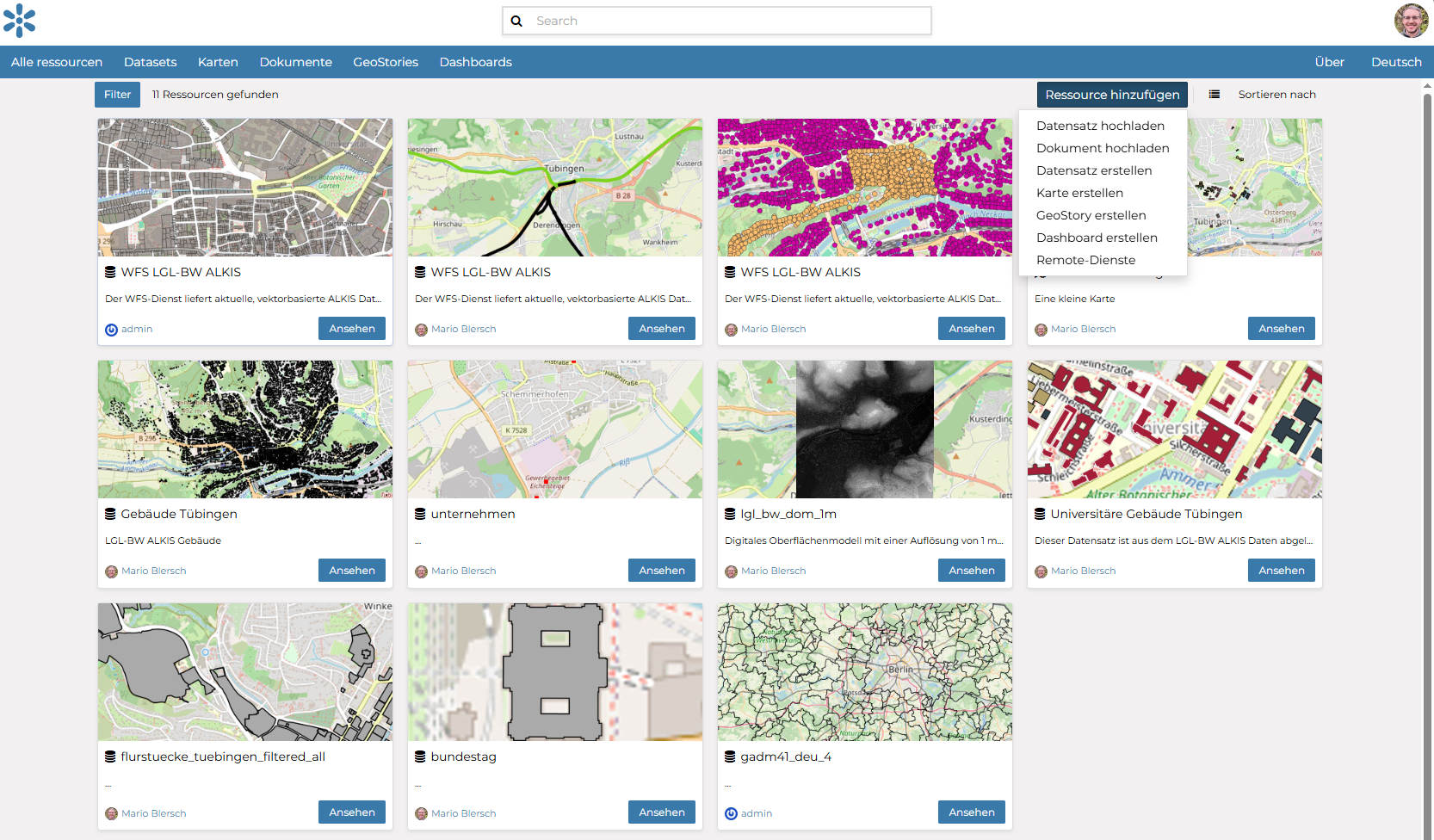The height and width of the screenshot is (840, 1434).
Task: Switch to the Karten tab
Action: click(x=218, y=62)
